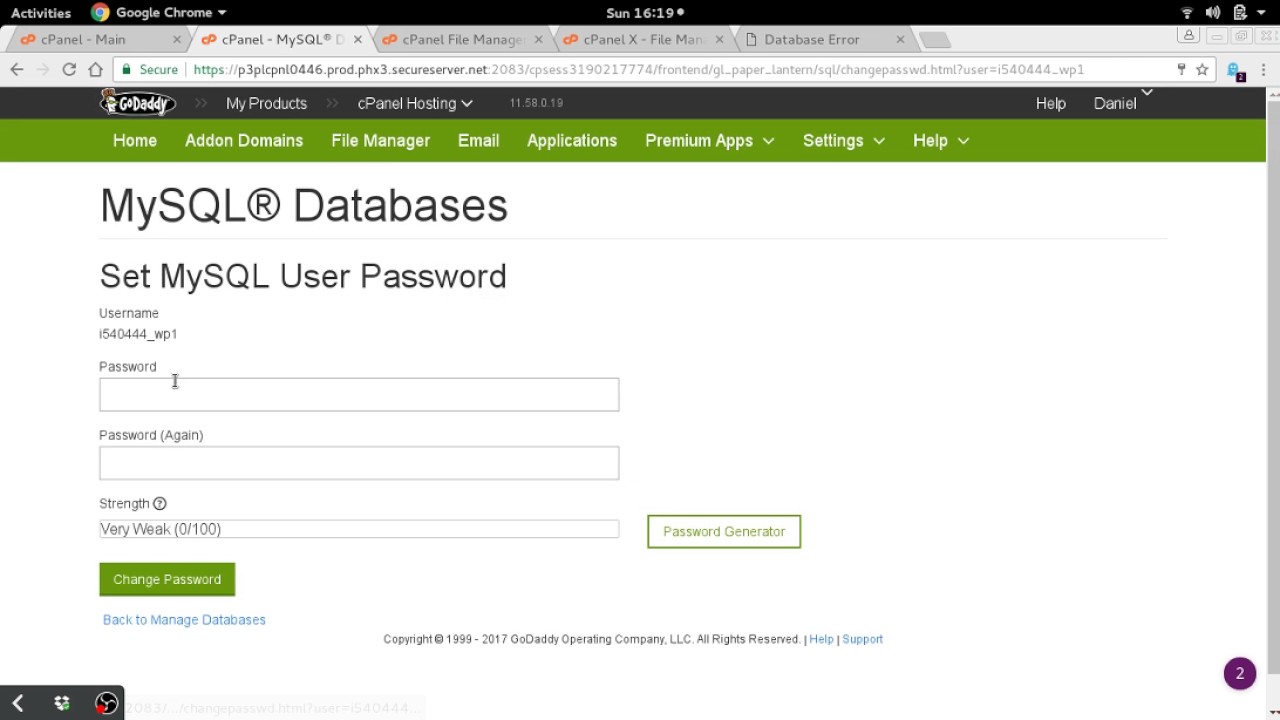Open the Premium Apps dropdown menu
This screenshot has width=1280, height=720.
(x=709, y=141)
